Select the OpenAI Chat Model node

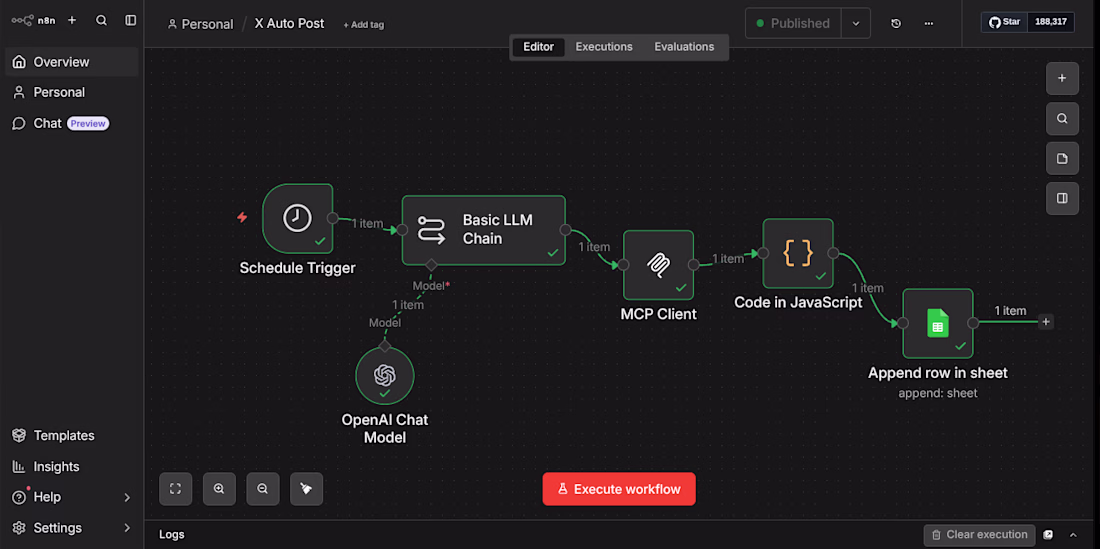pyautogui.click(x=384, y=376)
